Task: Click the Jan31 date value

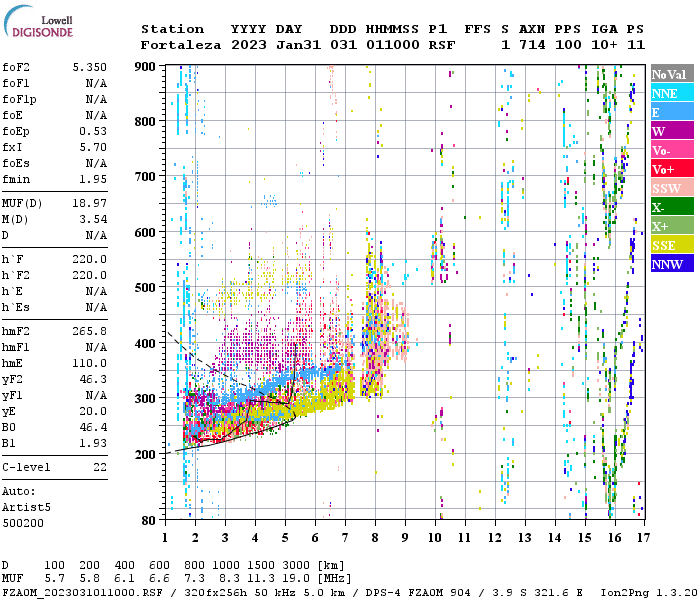Action: click(298, 45)
